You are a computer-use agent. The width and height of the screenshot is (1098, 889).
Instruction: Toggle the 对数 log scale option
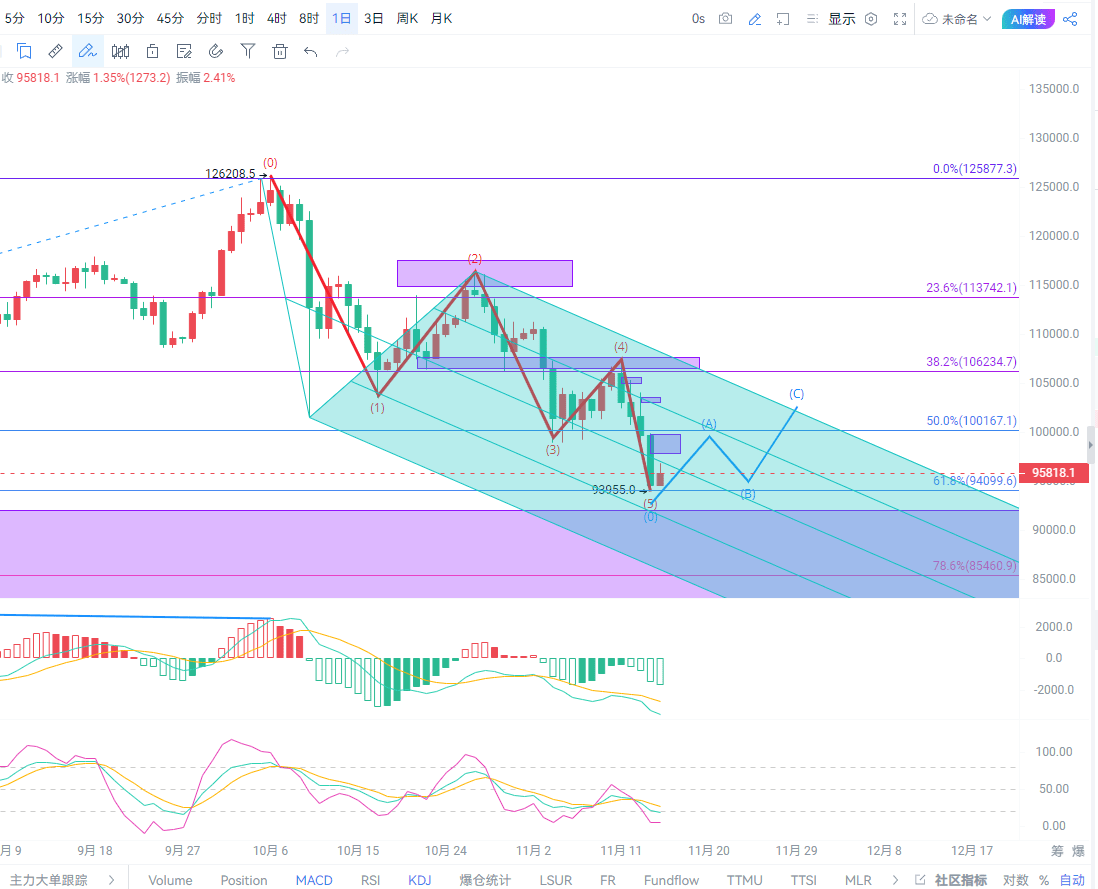point(1015,880)
